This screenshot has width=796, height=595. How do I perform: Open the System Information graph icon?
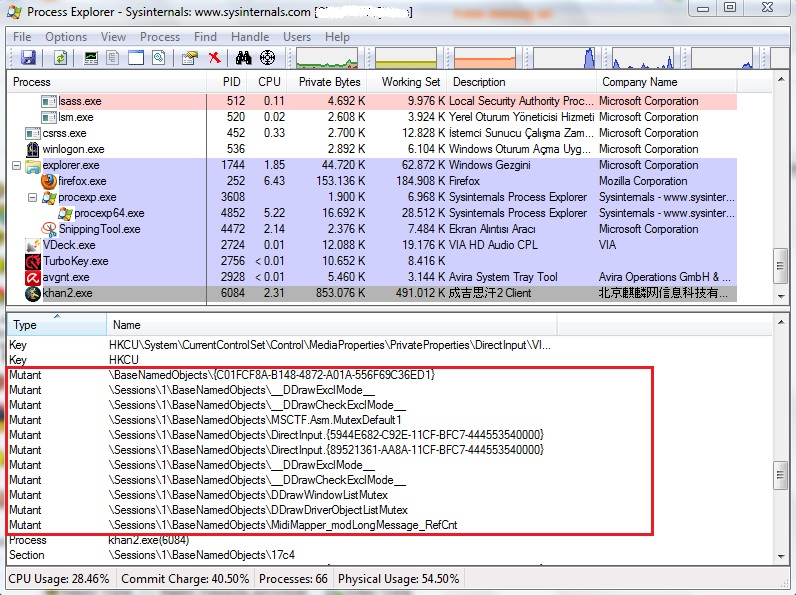[91, 58]
